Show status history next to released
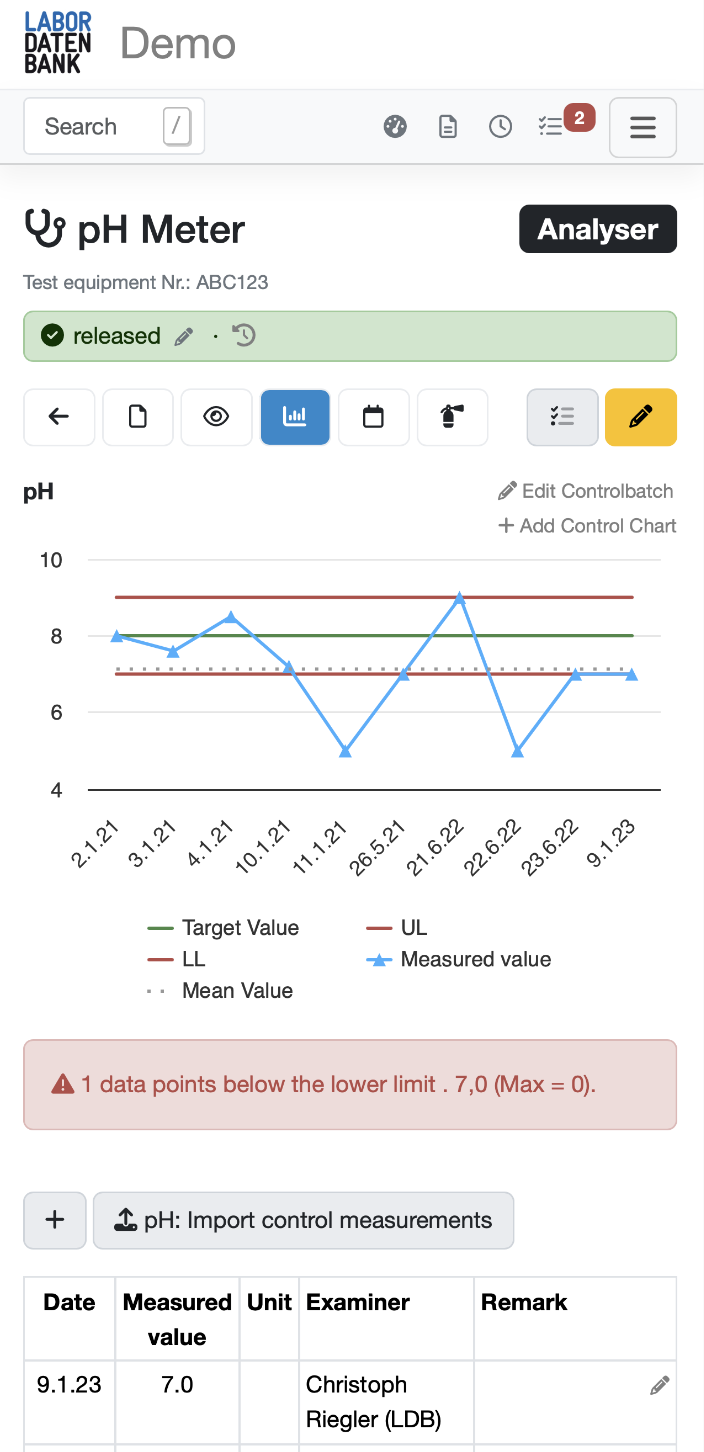The image size is (704, 1452). pos(244,336)
